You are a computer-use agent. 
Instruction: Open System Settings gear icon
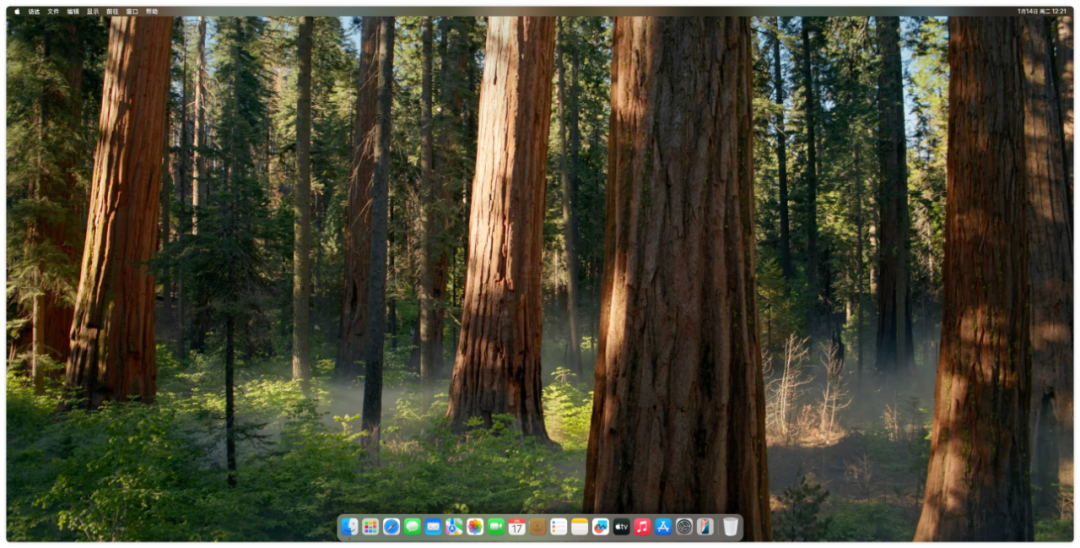684,526
